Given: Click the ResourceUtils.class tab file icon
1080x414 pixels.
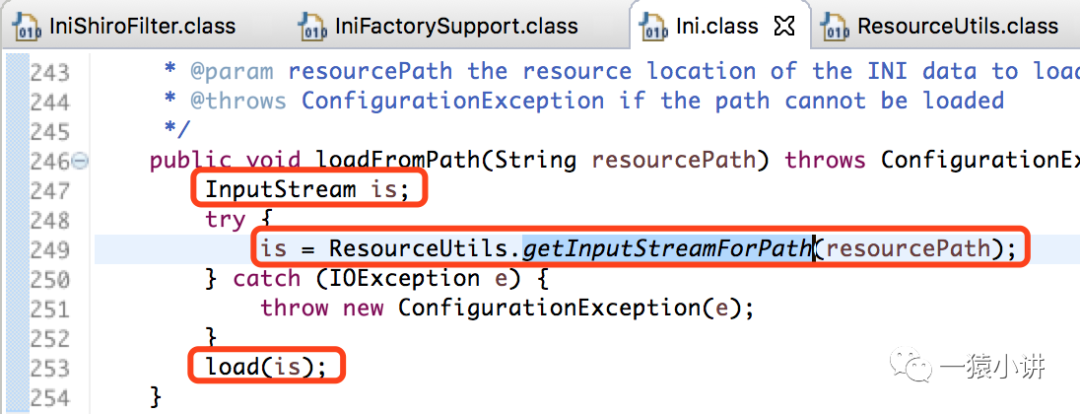Looking at the screenshot, I should pos(836,27).
